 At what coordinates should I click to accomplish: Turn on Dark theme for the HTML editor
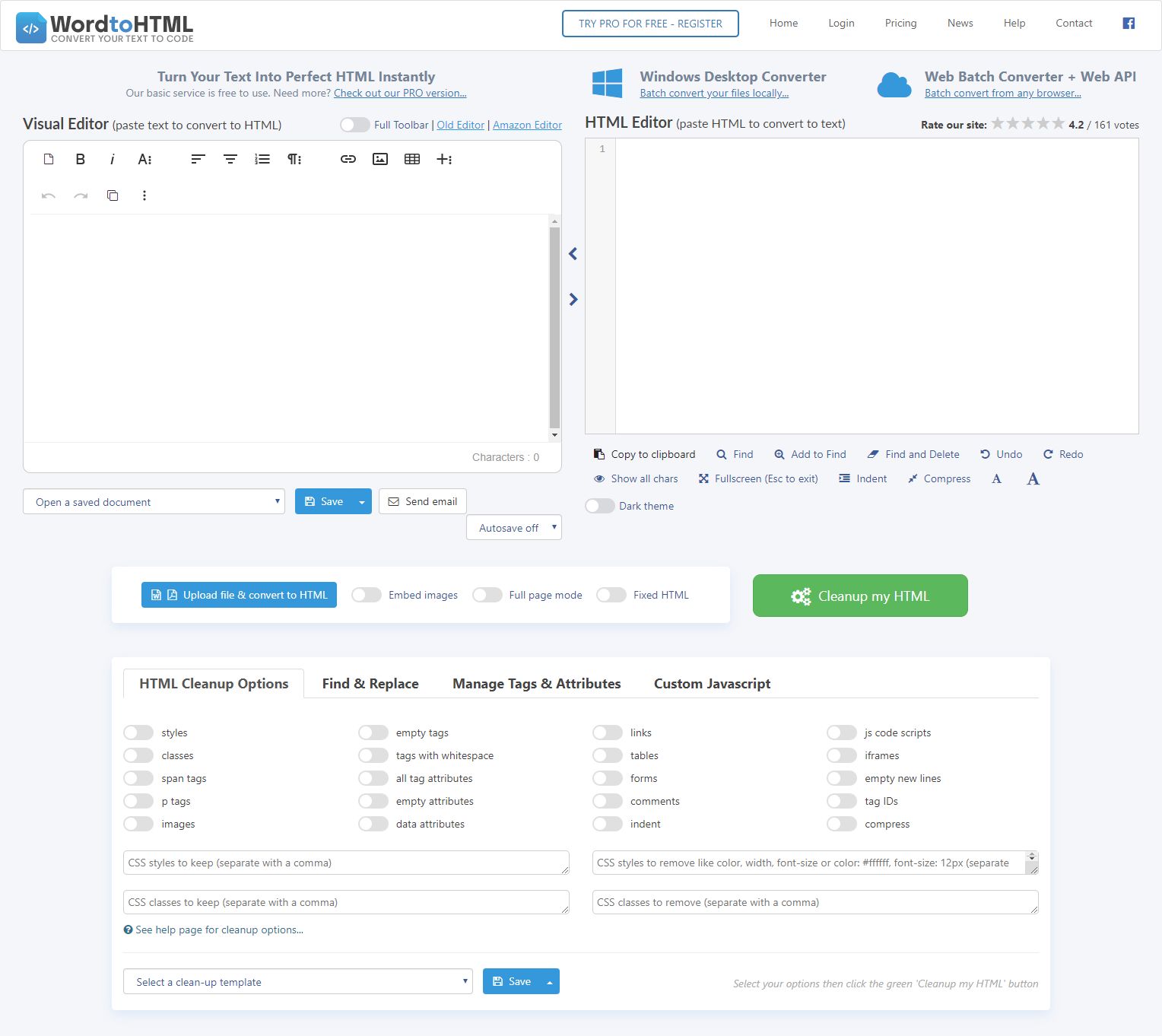[600, 506]
